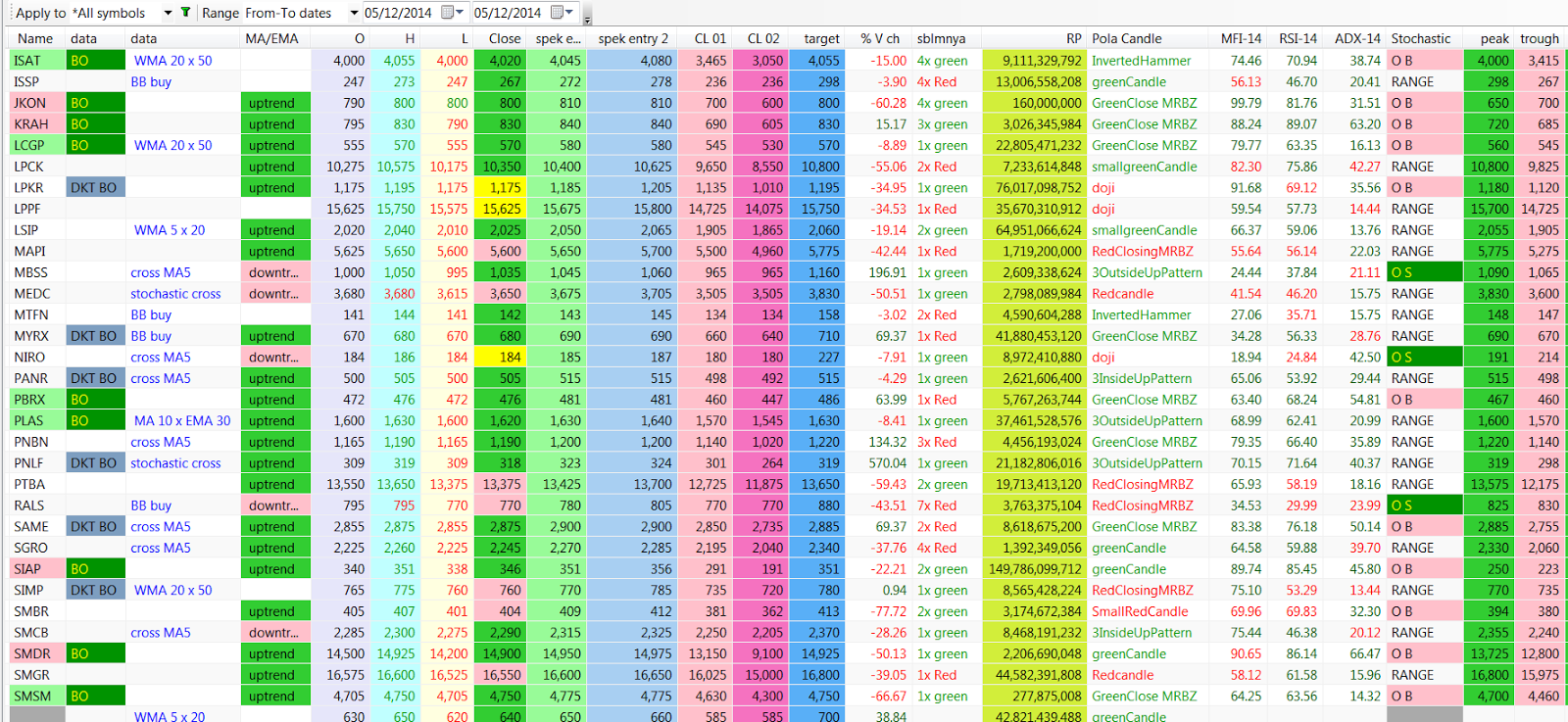Click the green filter funnel icon
Viewport: 1568px width, 722px height.
click(185, 13)
